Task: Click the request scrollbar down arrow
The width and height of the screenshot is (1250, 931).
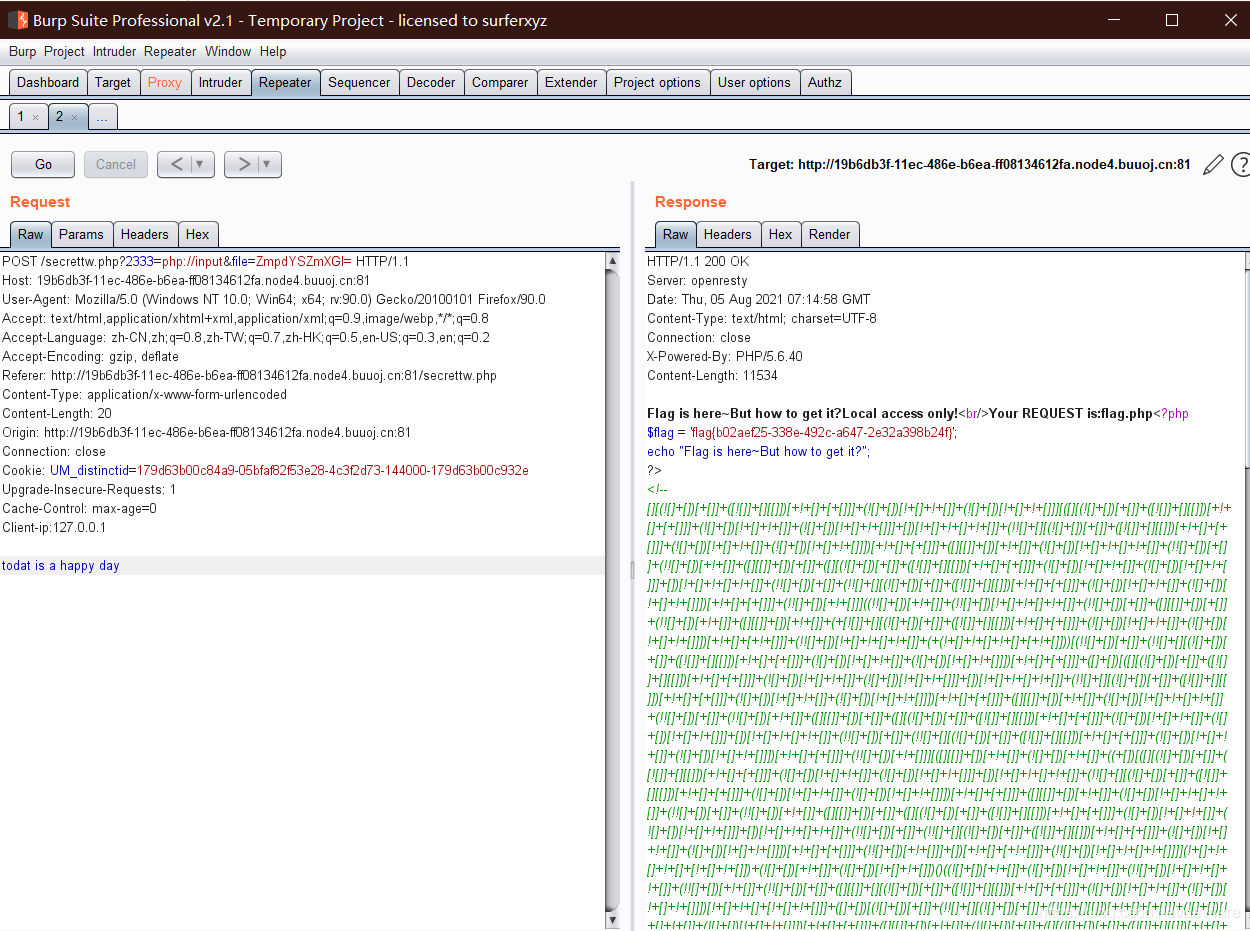Action: click(613, 921)
